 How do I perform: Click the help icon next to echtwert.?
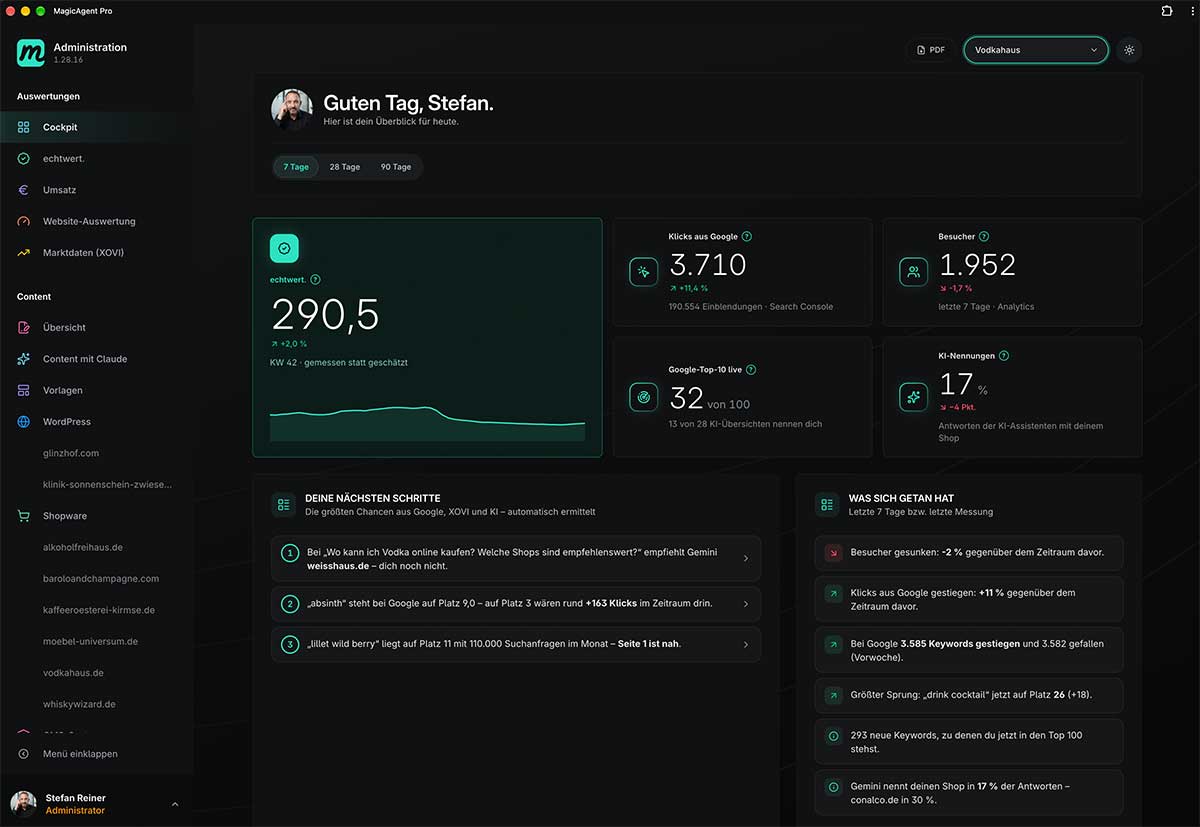click(316, 280)
